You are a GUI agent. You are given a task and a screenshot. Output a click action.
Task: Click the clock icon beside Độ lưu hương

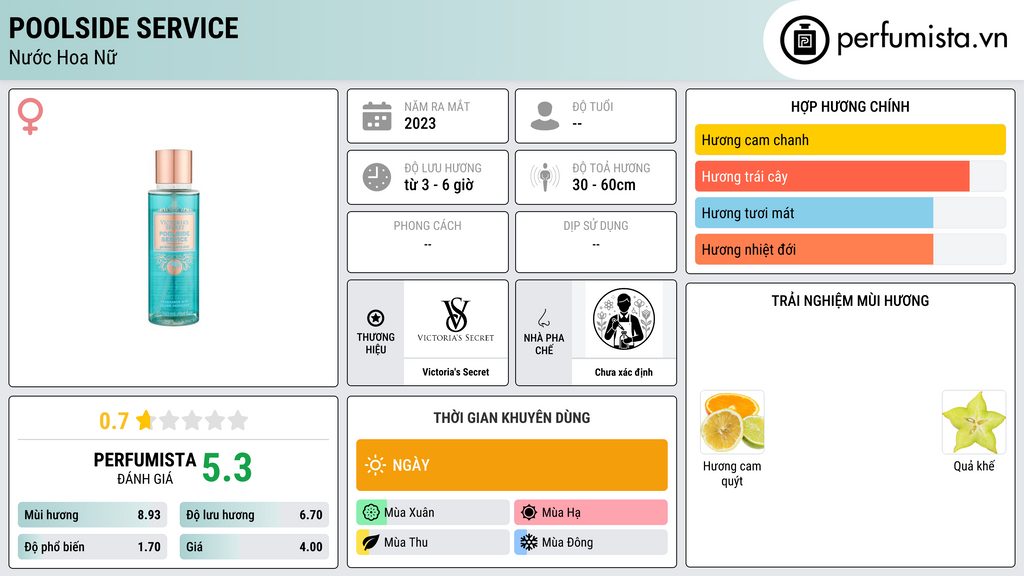click(x=377, y=177)
